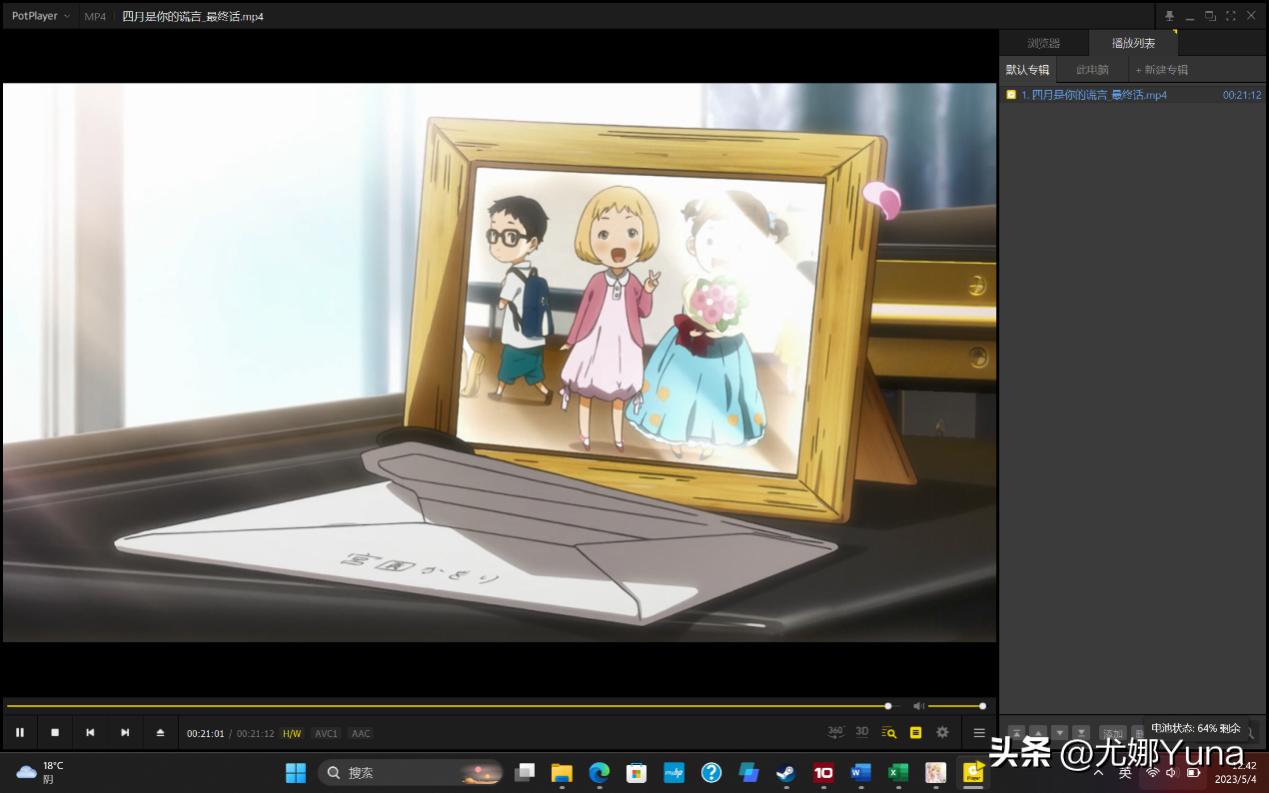Image resolution: width=1269 pixels, height=793 pixels.
Task: Click + 新建专辑 to create album
Action: click(x=1162, y=70)
